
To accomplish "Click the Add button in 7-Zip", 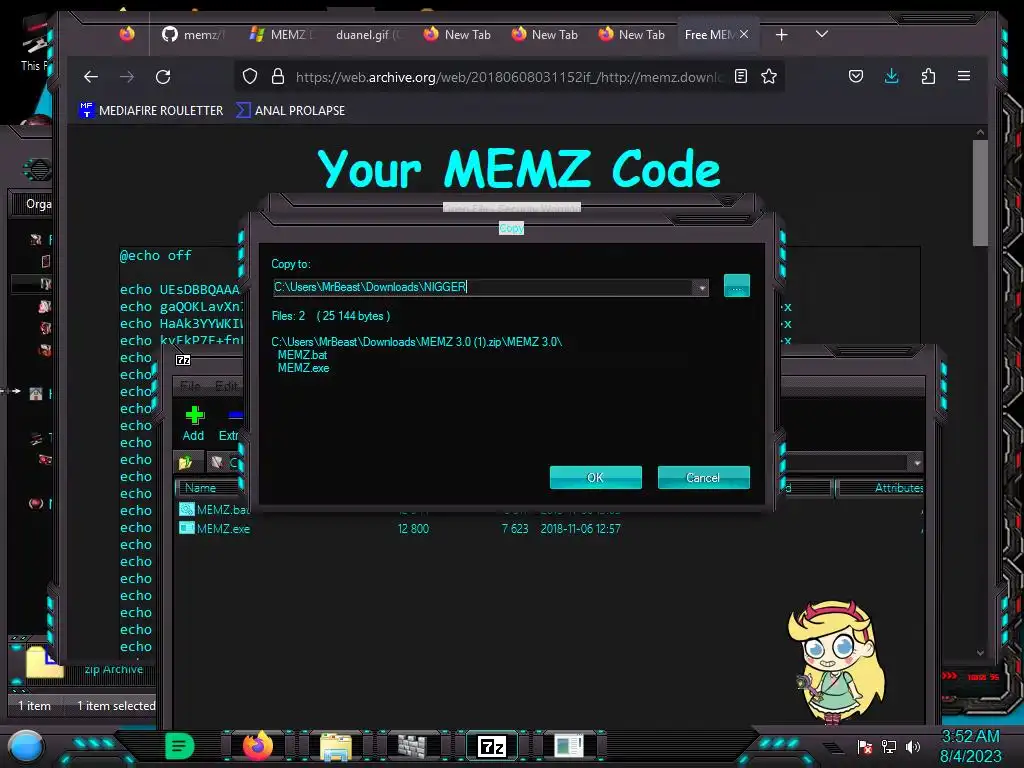I will point(194,423).
